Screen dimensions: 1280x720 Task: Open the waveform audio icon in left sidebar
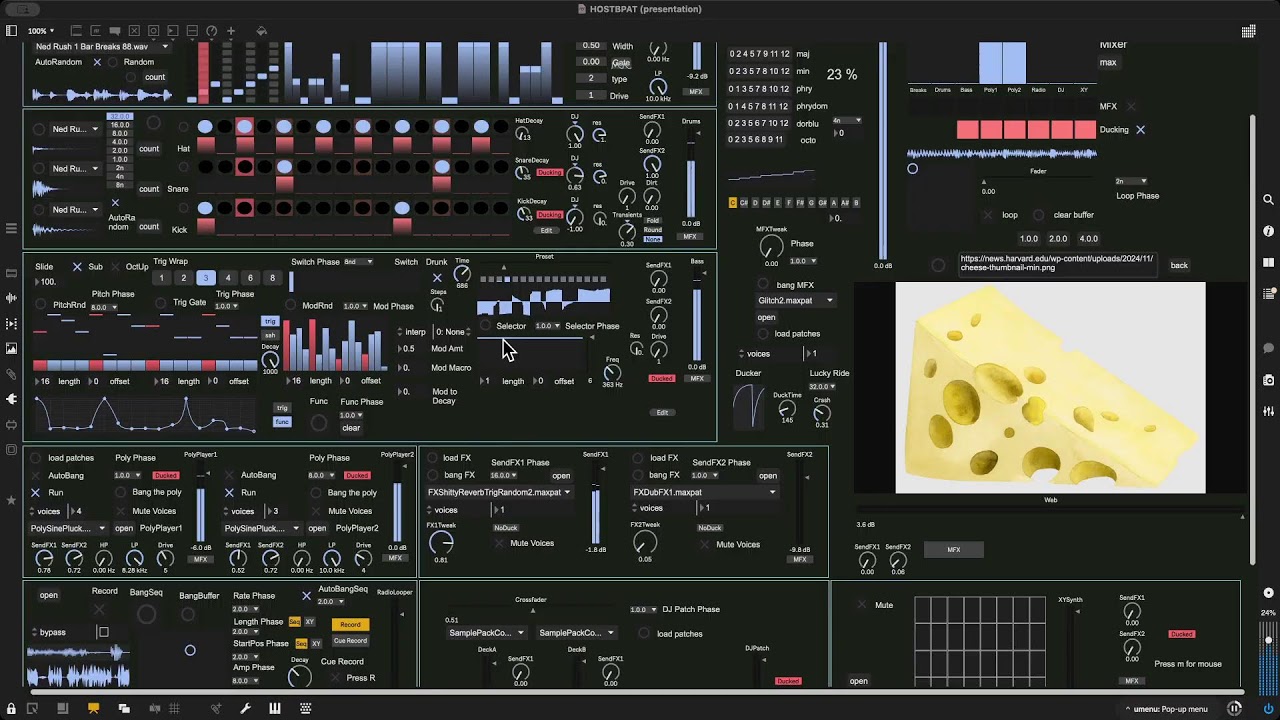(11, 298)
